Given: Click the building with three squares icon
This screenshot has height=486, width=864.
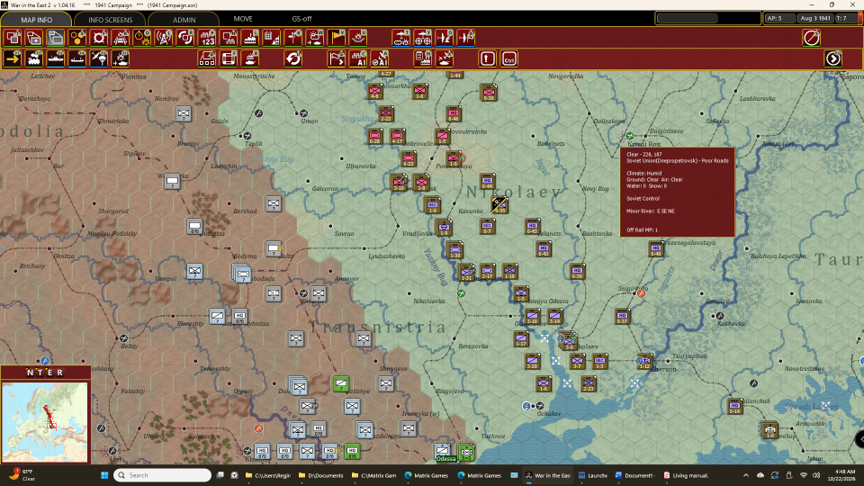Looking at the screenshot, I should click(x=207, y=58).
